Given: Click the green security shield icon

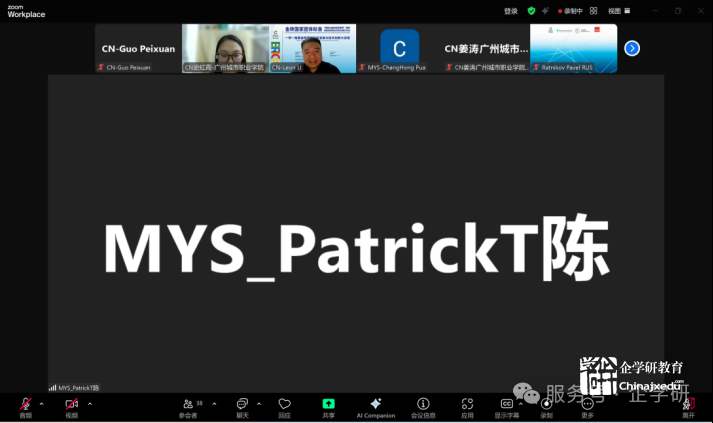Looking at the screenshot, I should [532, 11].
